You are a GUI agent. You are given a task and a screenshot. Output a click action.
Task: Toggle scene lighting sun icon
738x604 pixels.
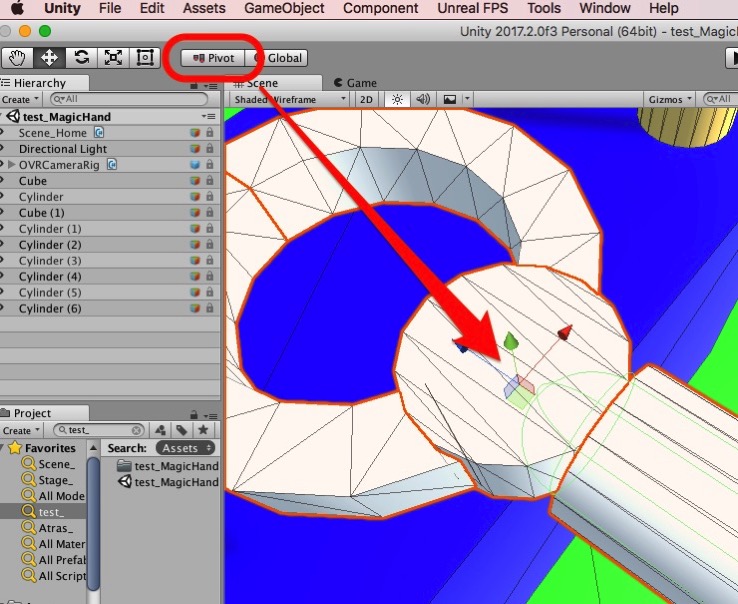tap(397, 100)
